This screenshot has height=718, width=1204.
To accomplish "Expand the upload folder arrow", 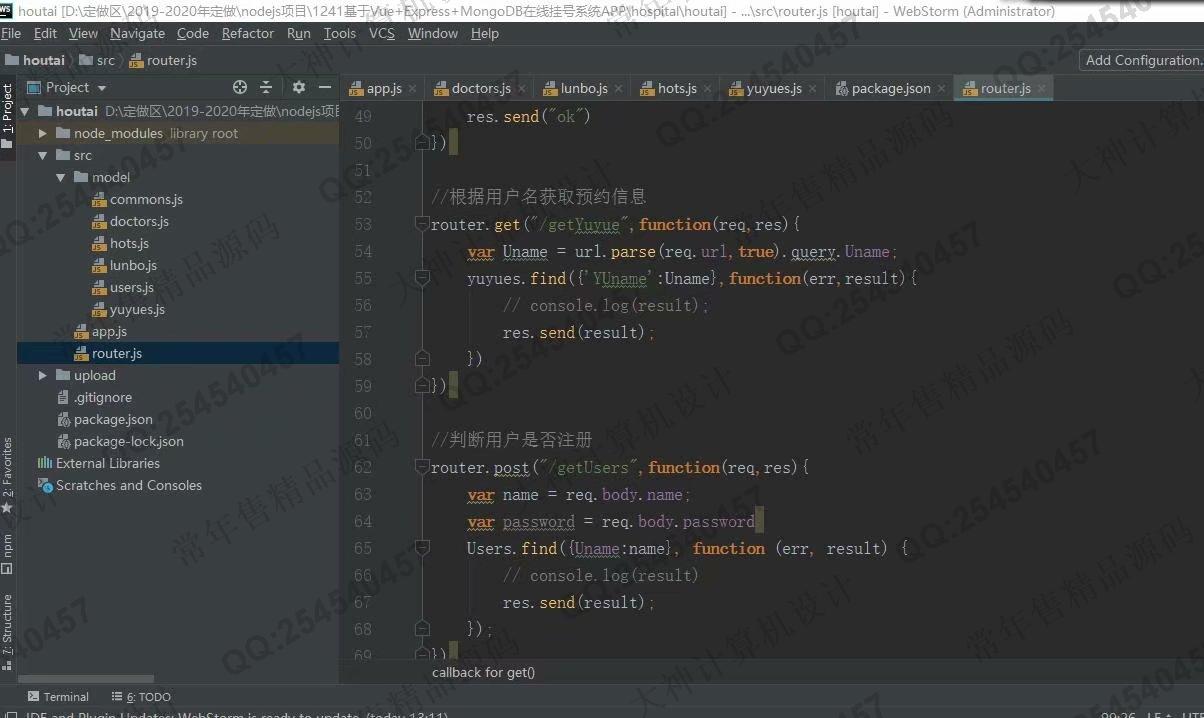I will point(43,375).
